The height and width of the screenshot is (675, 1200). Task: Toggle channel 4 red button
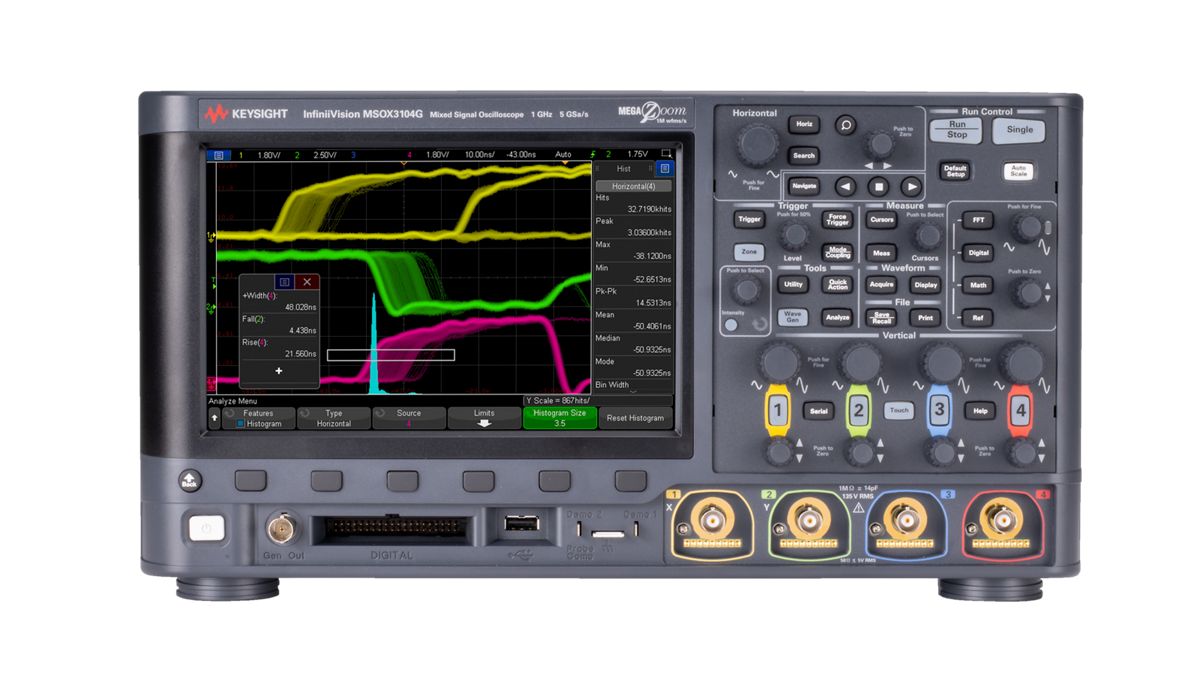click(1019, 410)
